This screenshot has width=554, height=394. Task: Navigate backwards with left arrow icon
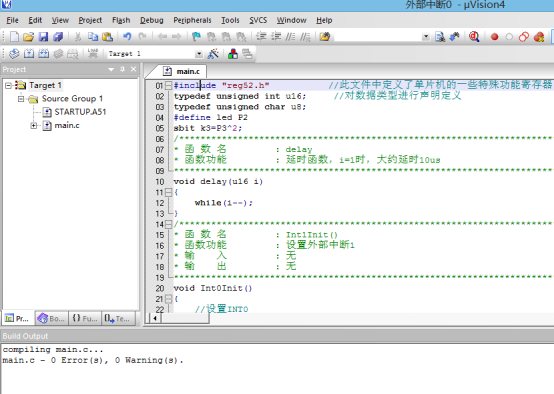[163, 37]
